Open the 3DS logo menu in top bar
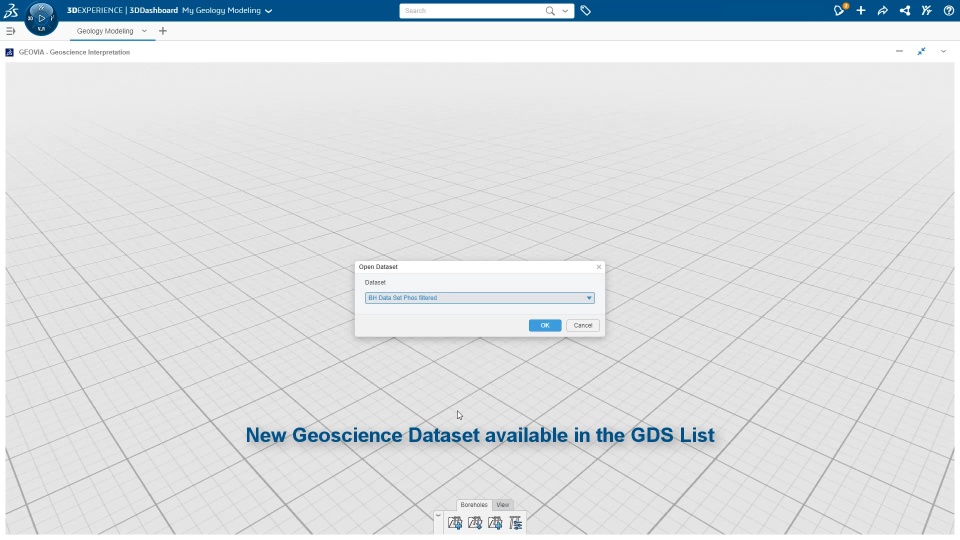960x540 pixels. pos(11,10)
